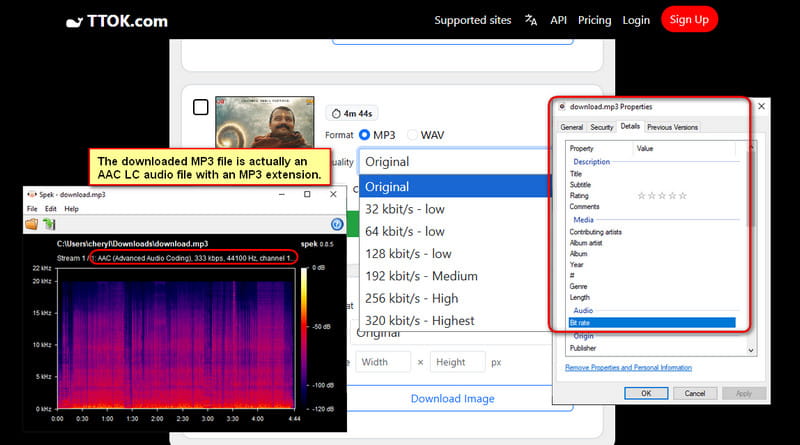This screenshot has width=800, height=445.
Task: Click the Spek app icon in title bar
Action: (x=32, y=194)
